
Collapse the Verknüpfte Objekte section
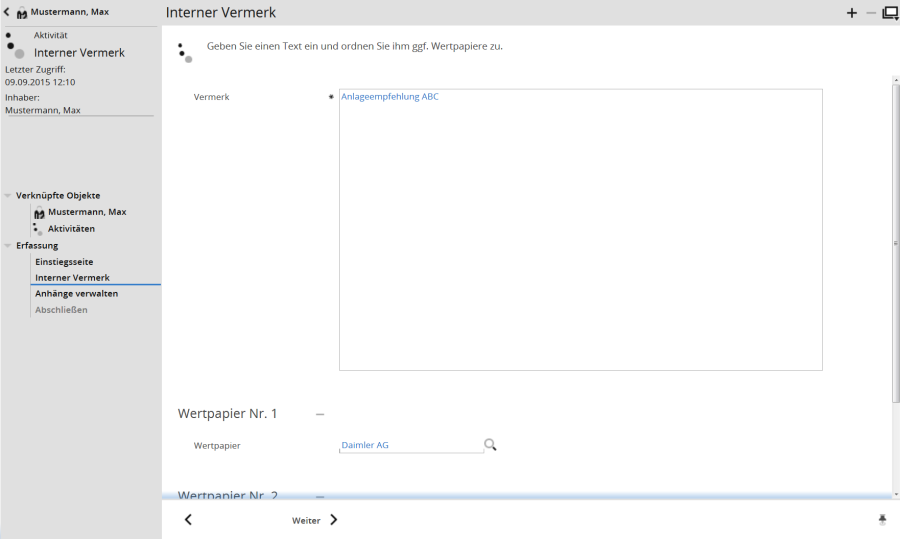[x=8, y=196]
